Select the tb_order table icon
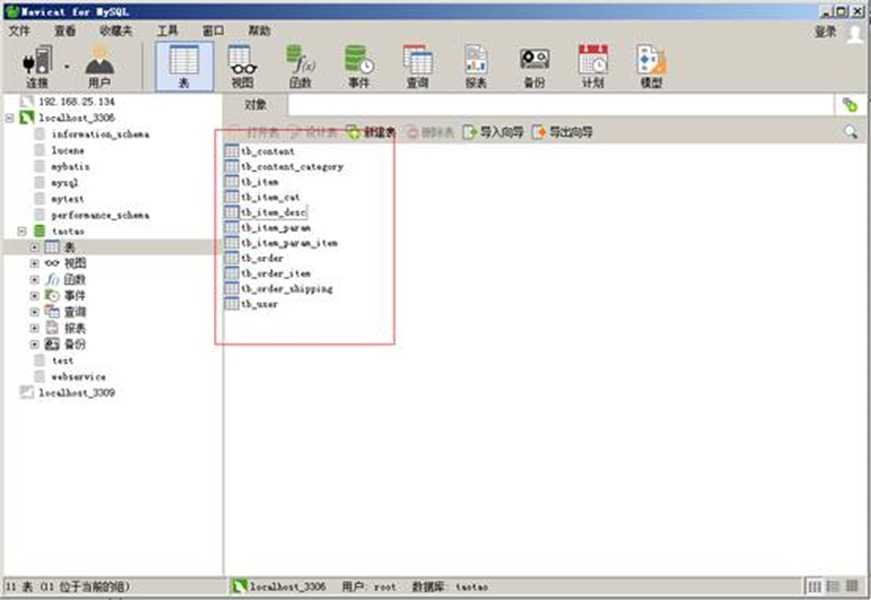Image resolution: width=871 pixels, height=600 pixels. point(232,258)
